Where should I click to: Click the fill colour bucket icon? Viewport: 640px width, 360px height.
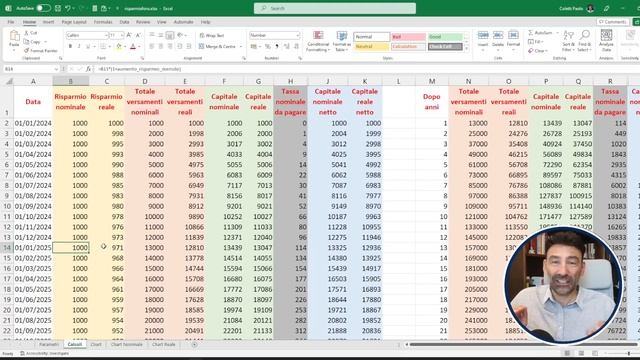pyautogui.click(x=119, y=47)
